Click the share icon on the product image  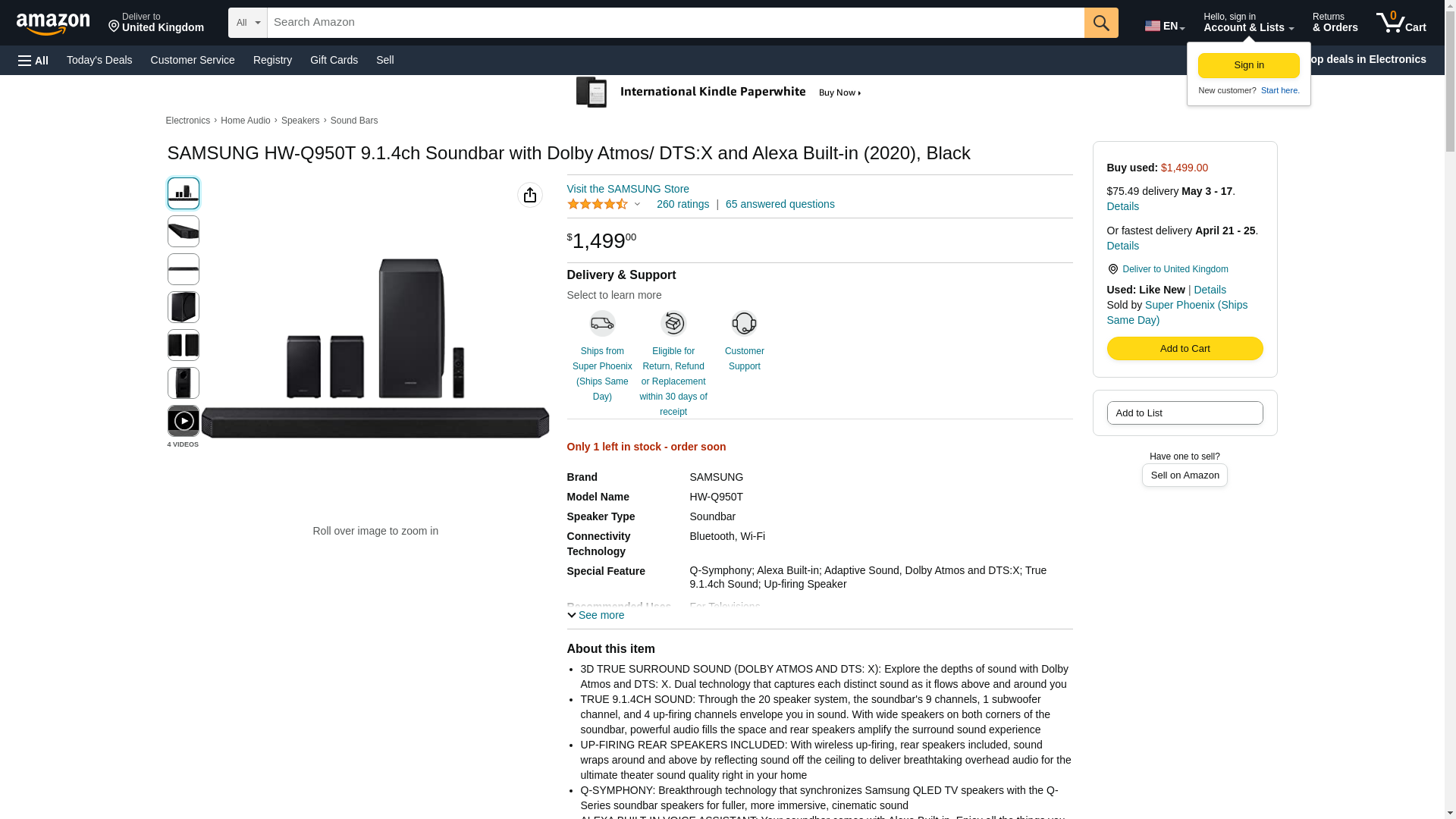530,195
